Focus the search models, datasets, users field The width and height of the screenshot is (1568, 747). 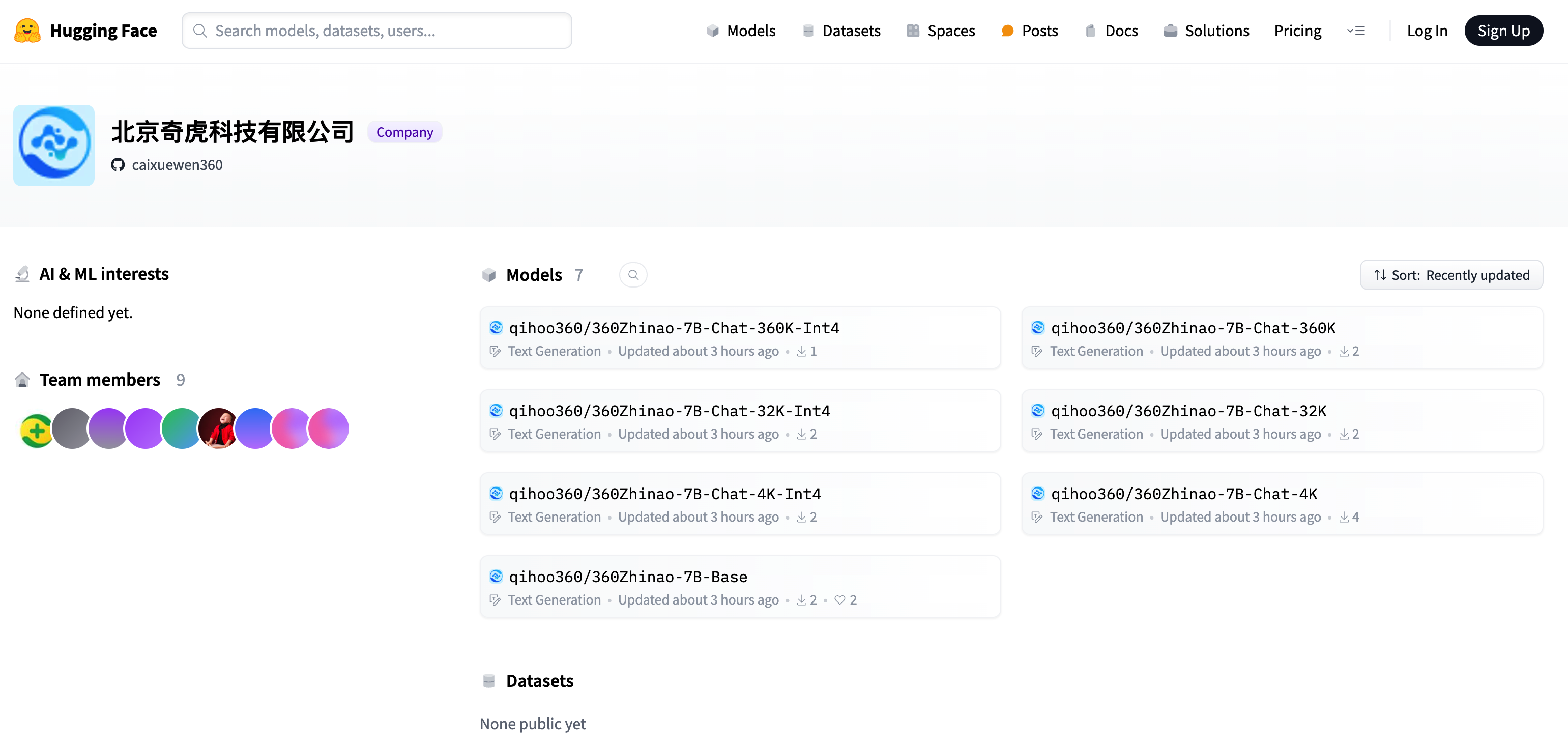377,31
